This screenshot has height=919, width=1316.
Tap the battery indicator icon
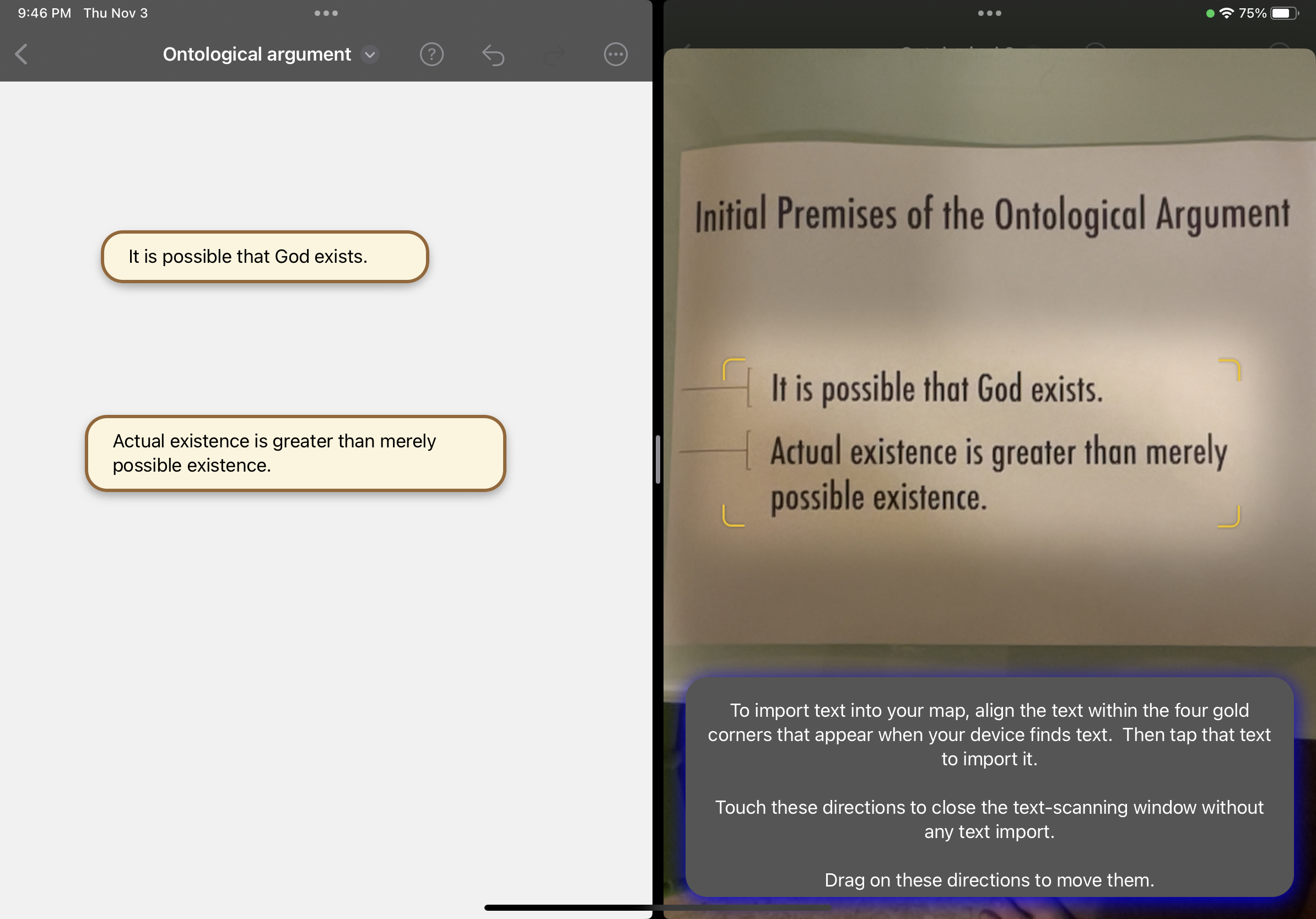1283,13
